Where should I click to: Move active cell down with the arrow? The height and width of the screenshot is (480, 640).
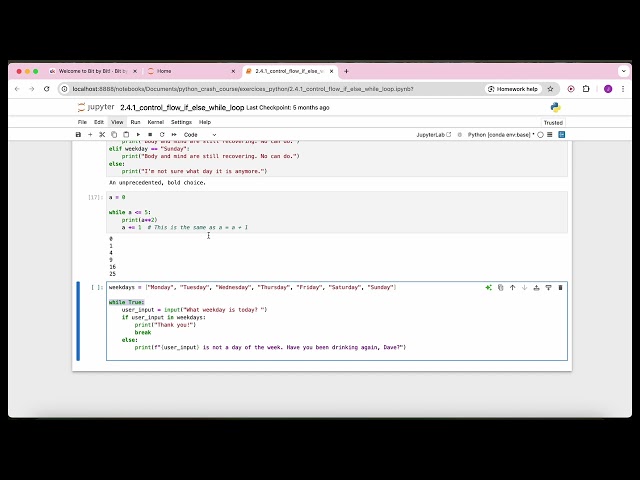click(x=524, y=288)
